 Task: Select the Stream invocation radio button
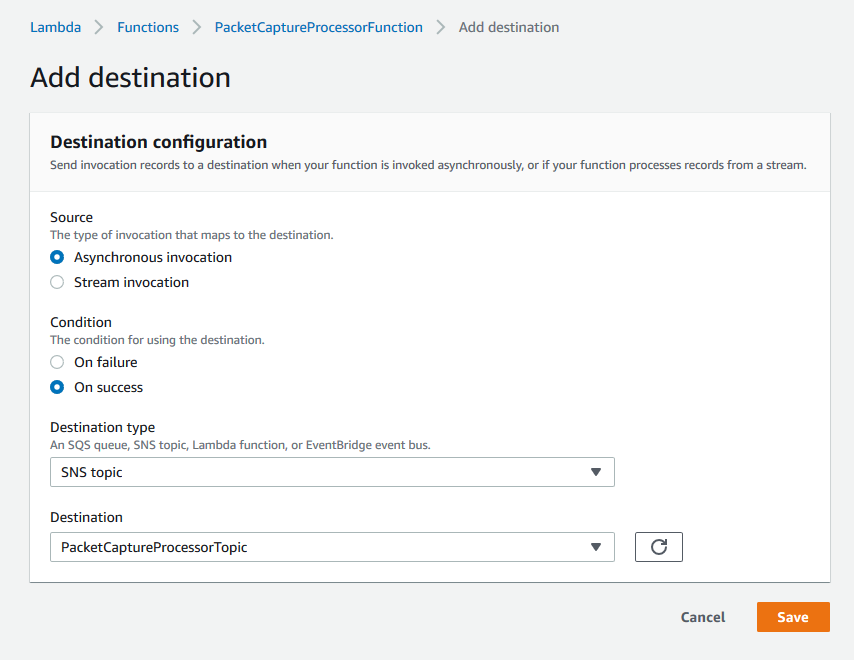coord(57,282)
